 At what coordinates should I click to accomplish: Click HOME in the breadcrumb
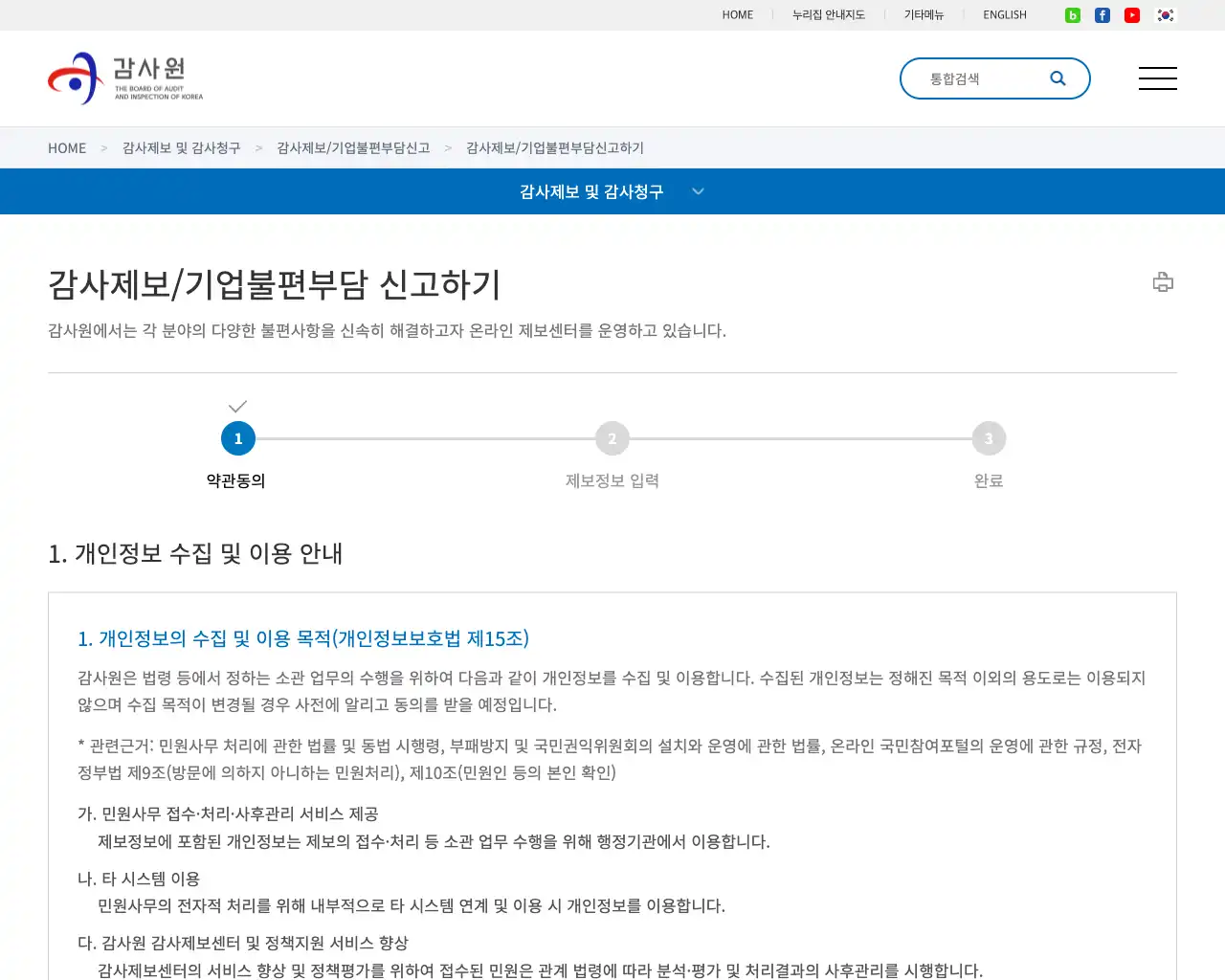[67, 148]
